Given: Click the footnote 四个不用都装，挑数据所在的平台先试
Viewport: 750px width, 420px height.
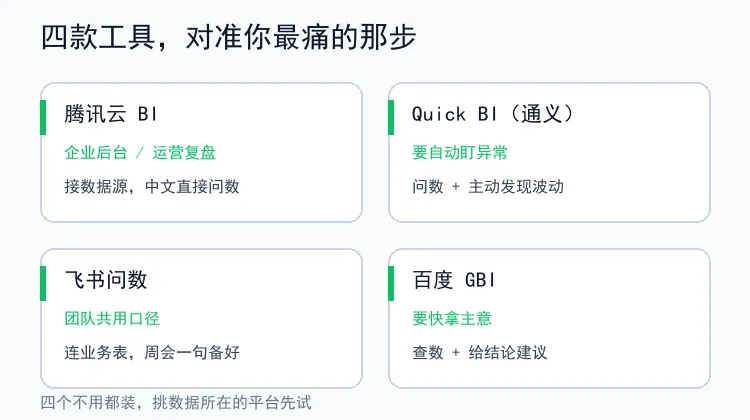Looking at the screenshot, I should click(x=176, y=402).
